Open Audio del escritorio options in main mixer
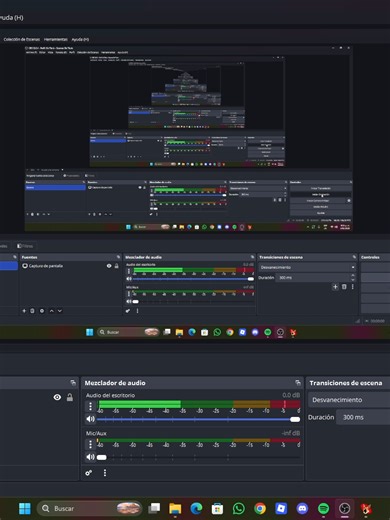Viewport: 390px width, 520px height. 90,406
